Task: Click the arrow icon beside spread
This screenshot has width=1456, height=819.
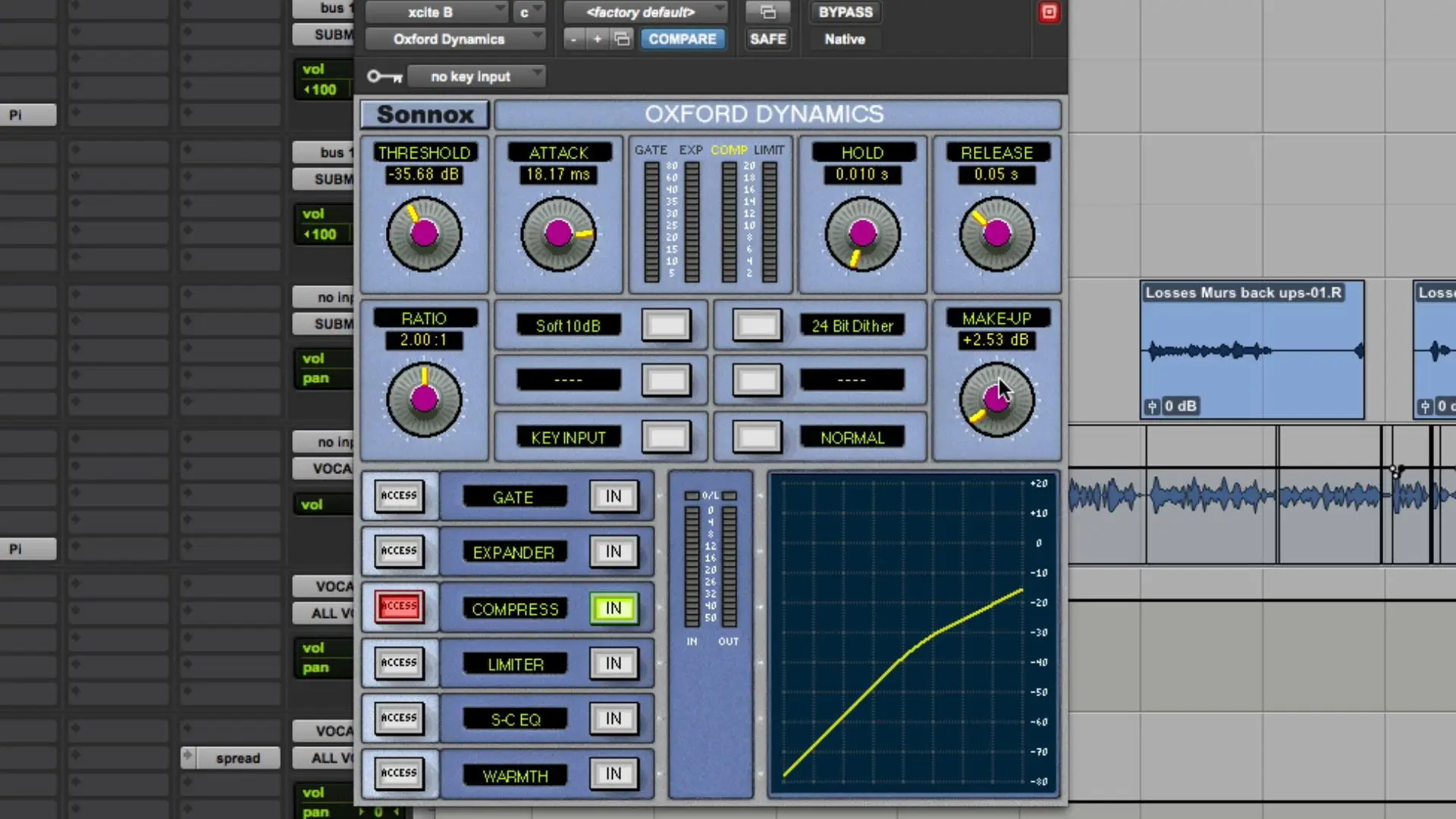Action: (x=188, y=757)
